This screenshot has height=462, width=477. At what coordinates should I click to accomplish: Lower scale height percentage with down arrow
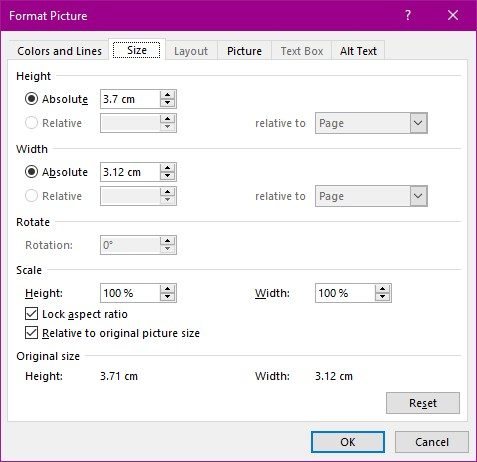pos(167,297)
